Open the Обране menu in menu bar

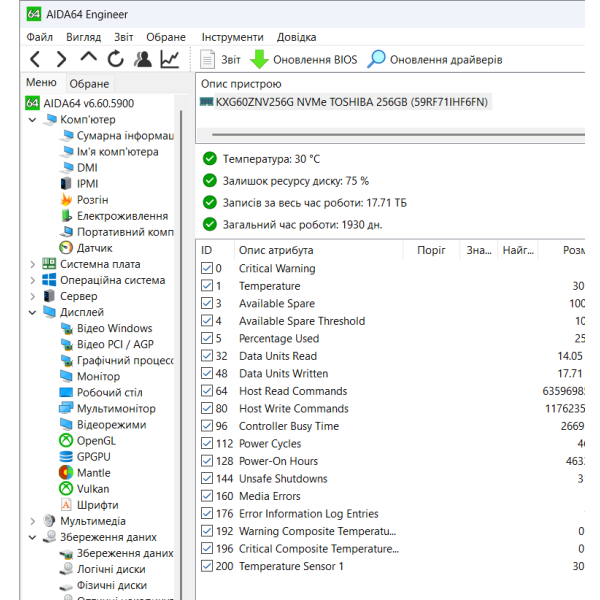[166, 37]
